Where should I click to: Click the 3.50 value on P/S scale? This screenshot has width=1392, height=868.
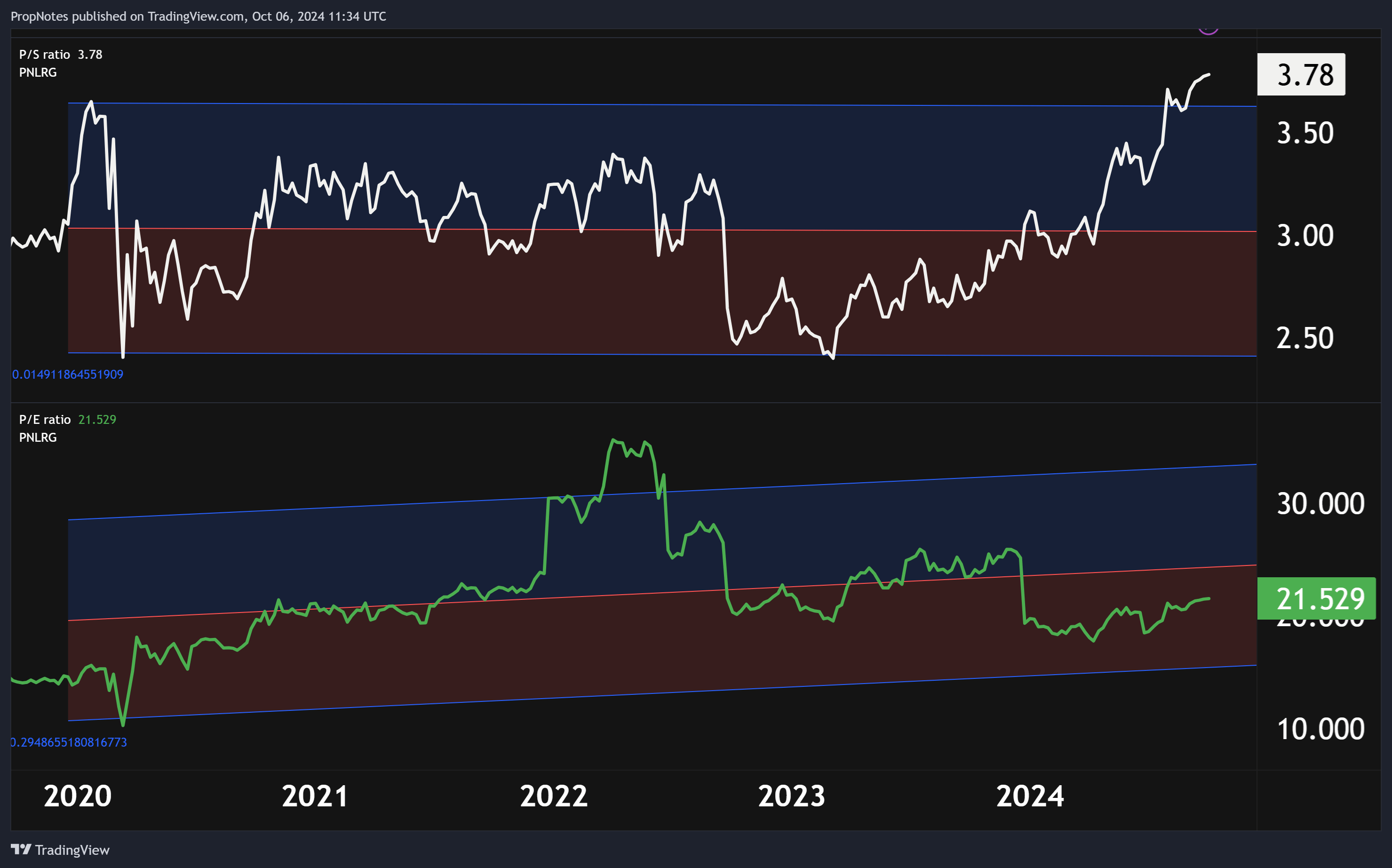click(1305, 133)
